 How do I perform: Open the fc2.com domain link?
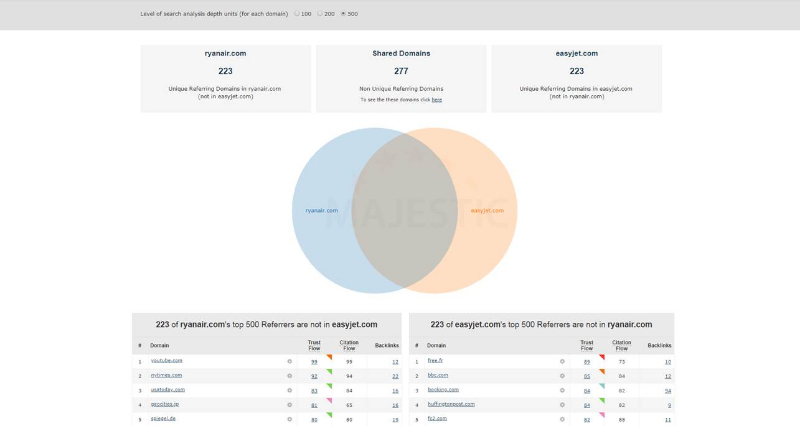437,418
